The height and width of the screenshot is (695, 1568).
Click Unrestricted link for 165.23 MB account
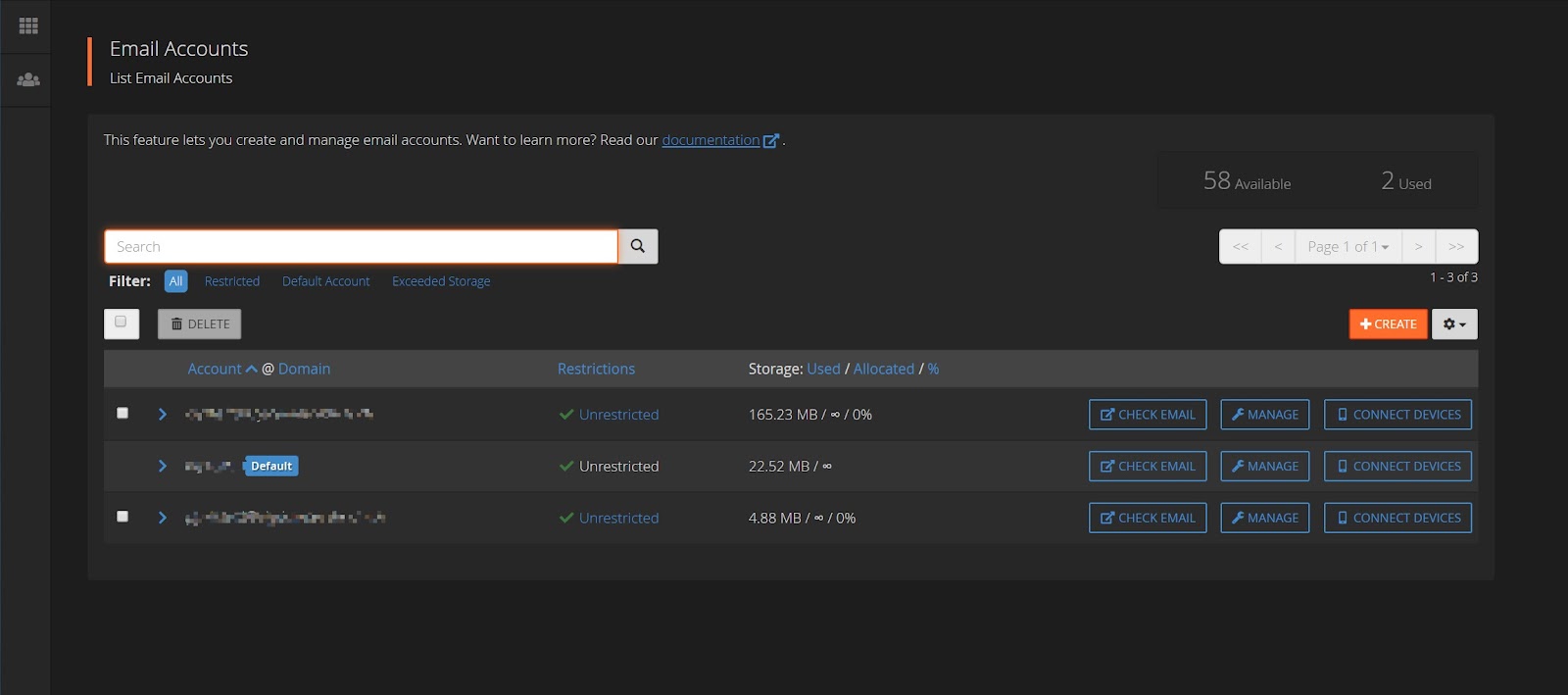point(618,415)
